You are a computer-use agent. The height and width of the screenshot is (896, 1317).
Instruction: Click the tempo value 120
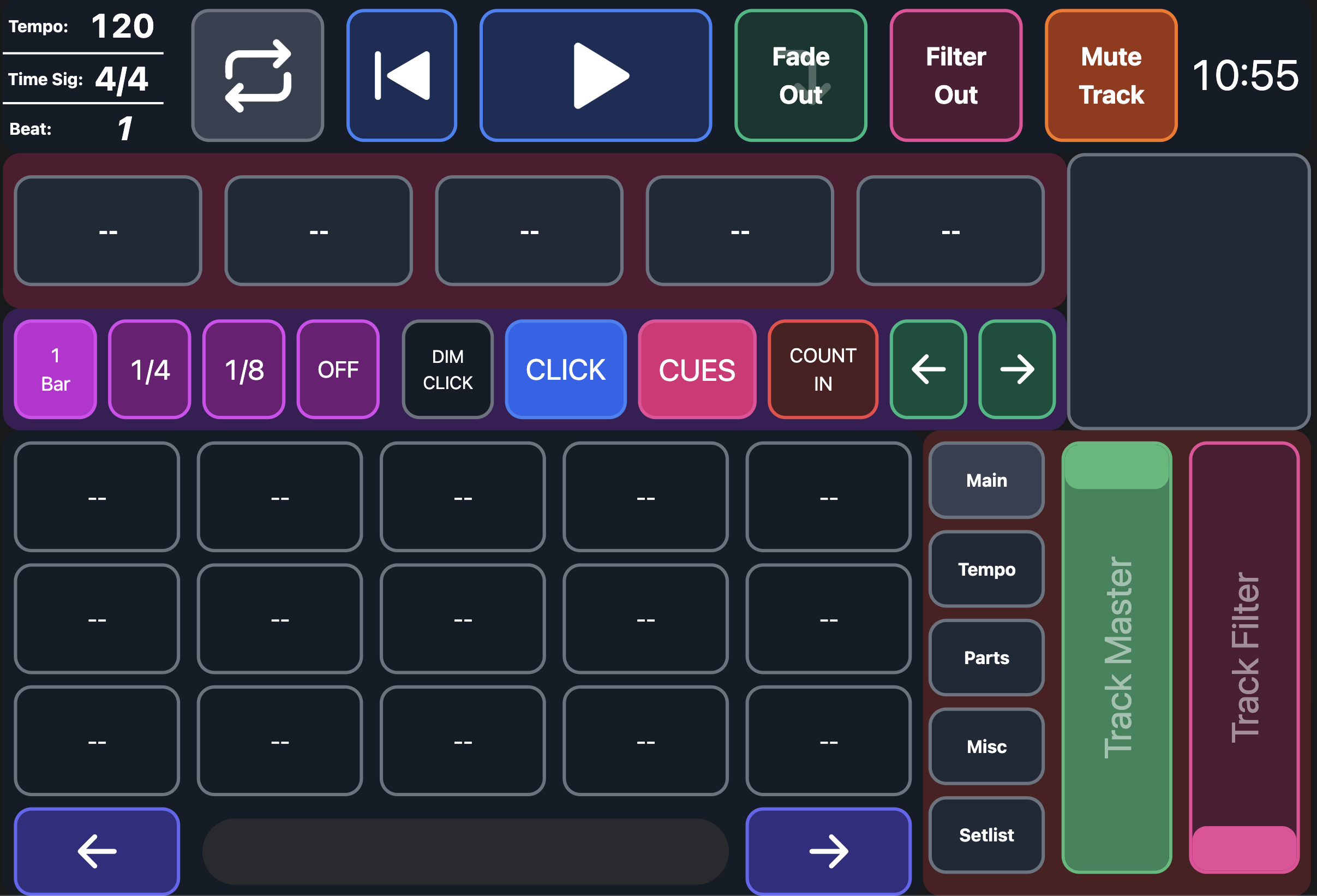[122, 26]
